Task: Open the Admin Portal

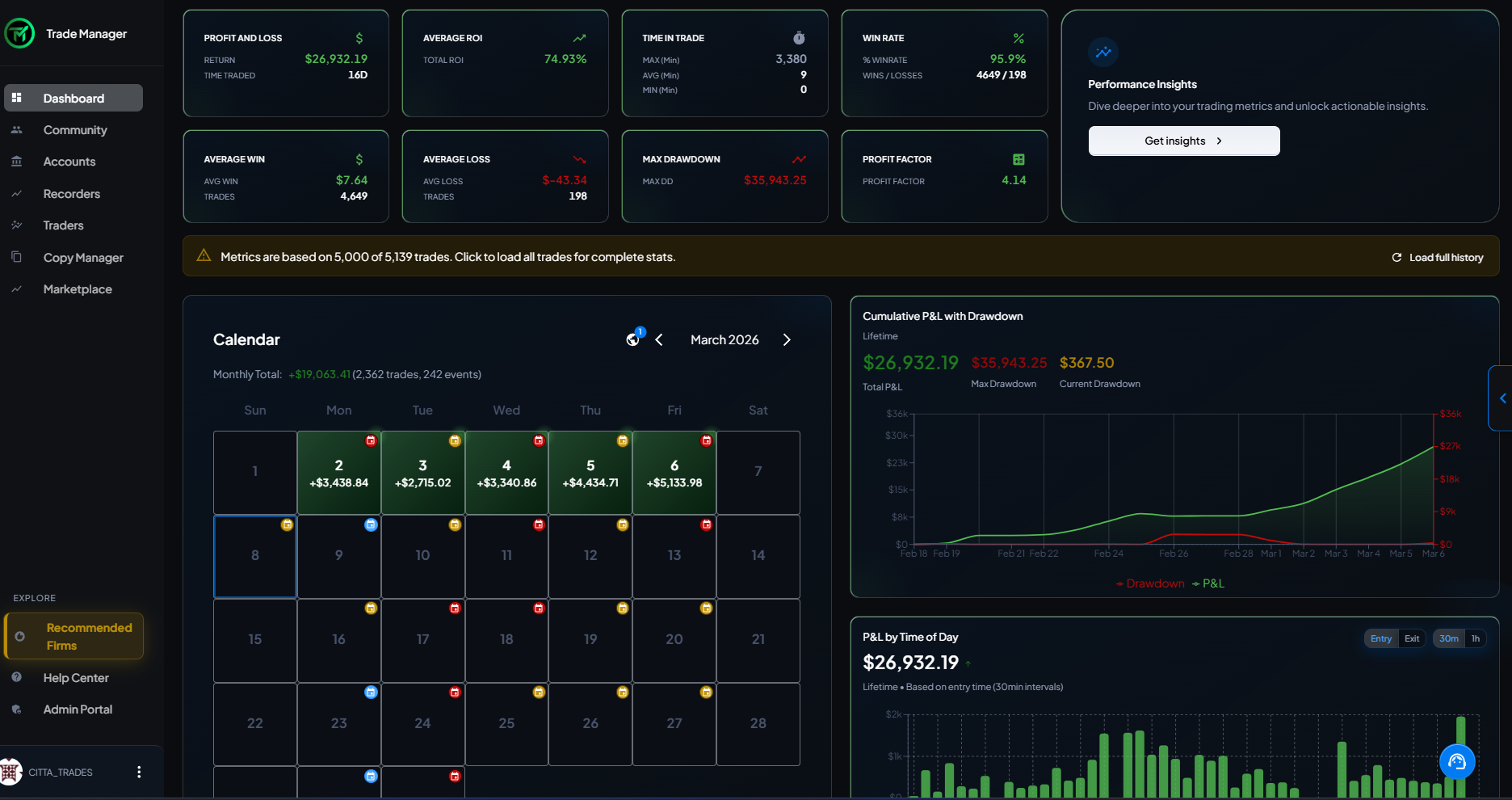Action: click(x=78, y=709)
